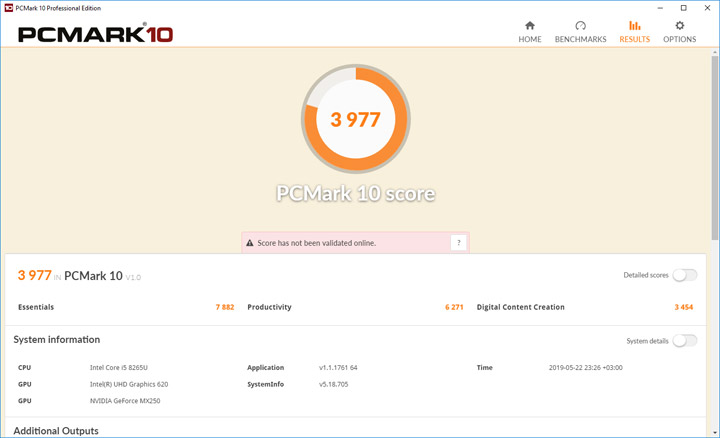
Task: Click the scrollbar up arrow
Action: (715, 52)
